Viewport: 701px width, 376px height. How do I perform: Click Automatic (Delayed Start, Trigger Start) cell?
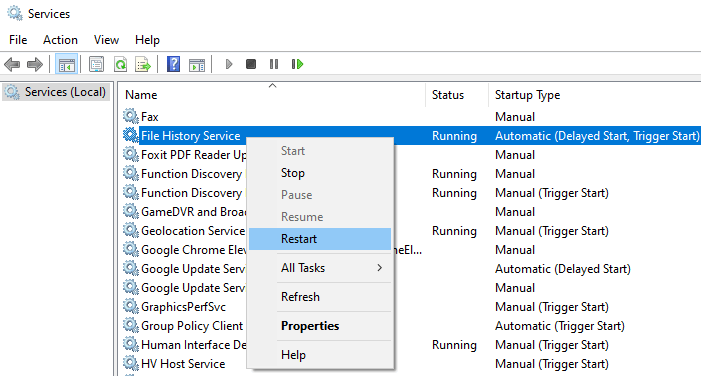point(597,136)
